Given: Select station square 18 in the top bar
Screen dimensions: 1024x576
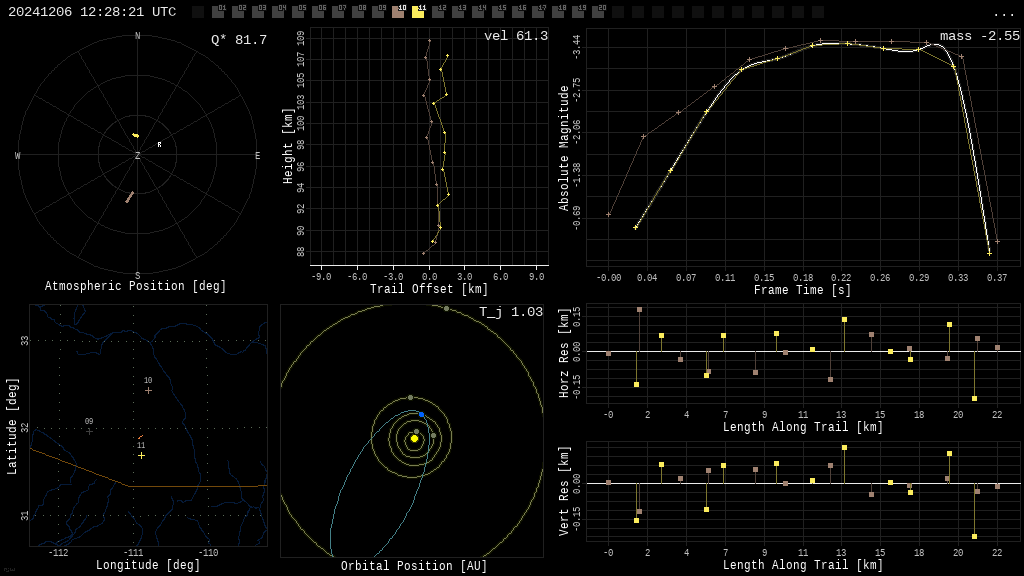Looking at the screenshot, I should pos(558,12).
